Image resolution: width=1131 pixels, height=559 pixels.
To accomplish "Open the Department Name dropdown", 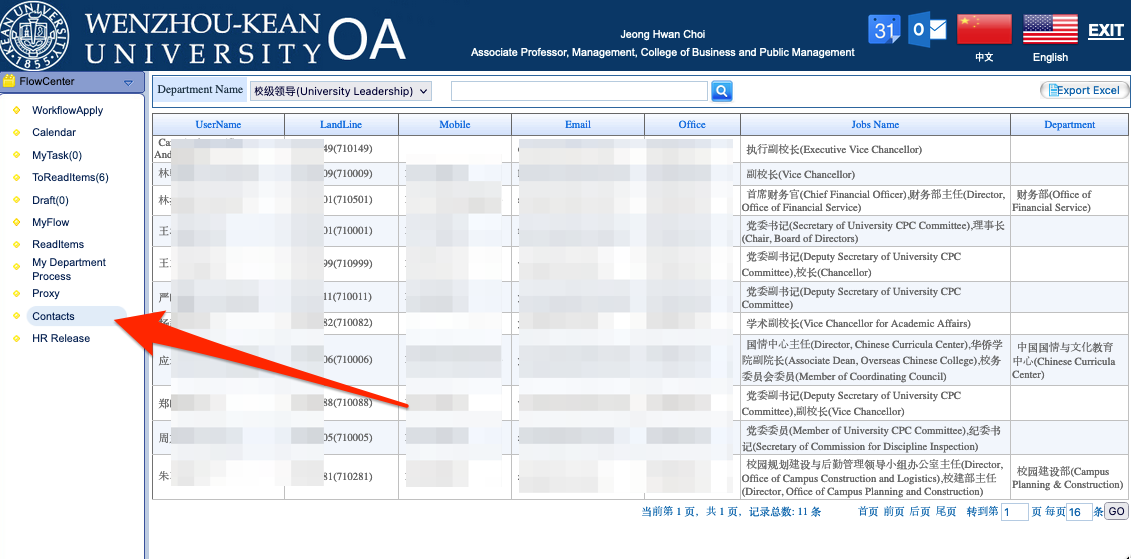I will click(x=340, y=91).
